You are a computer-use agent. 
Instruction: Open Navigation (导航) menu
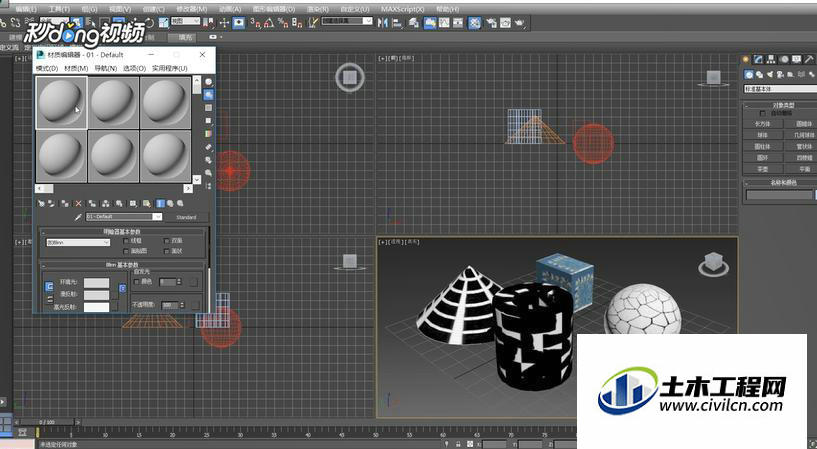click(x=106, y=68)
